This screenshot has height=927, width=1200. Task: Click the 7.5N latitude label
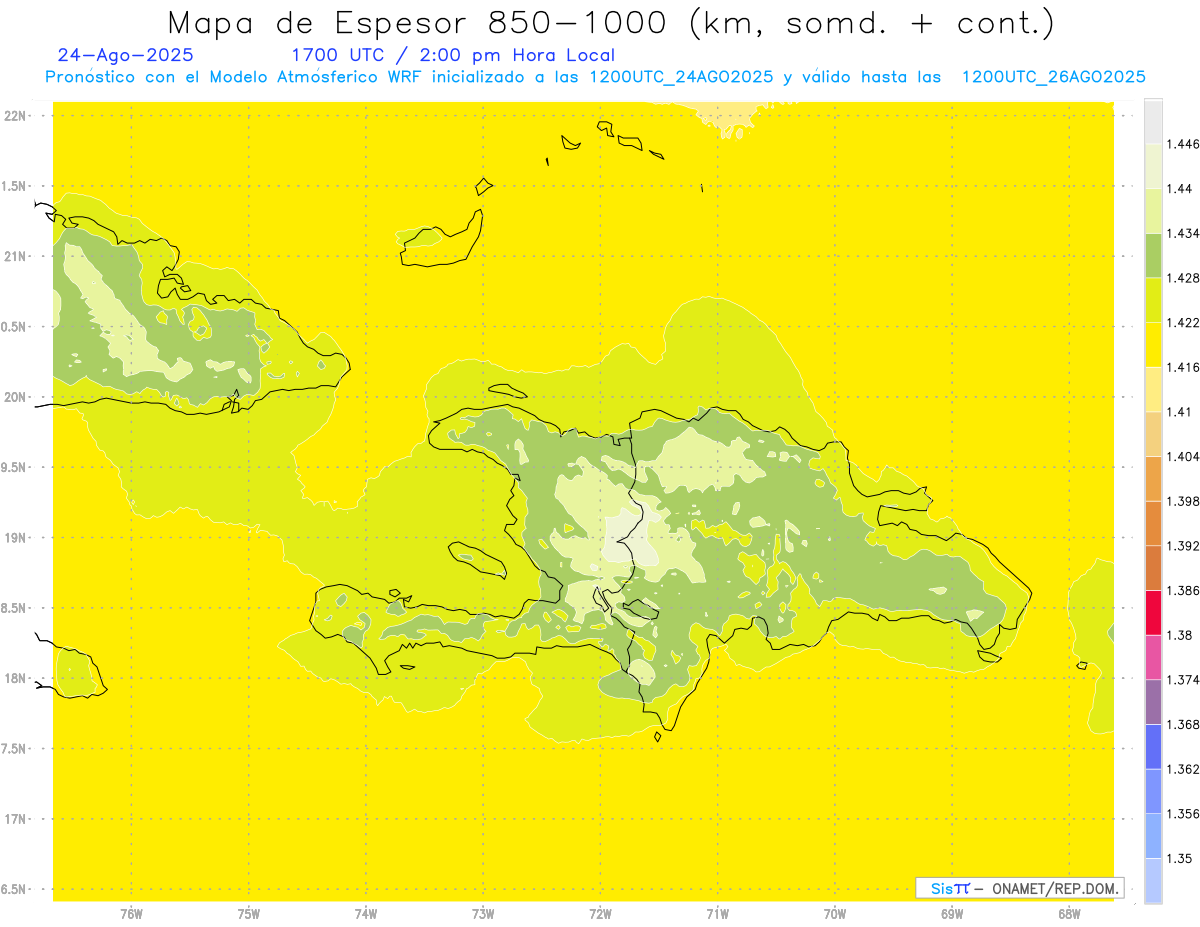pyautogui.click(x=13, y=749)
